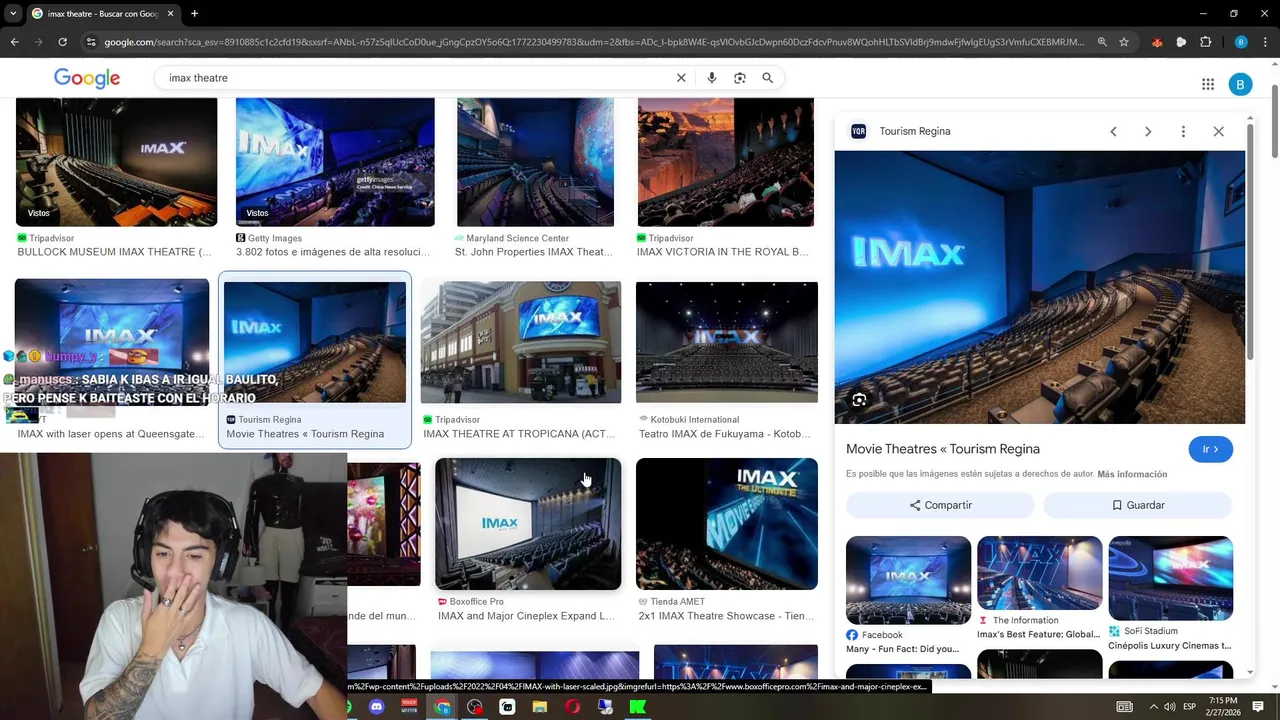This screenshot has height=720, width=1280.
Task: Open the Chrome three-dot menu
Action: point(1265,42)
